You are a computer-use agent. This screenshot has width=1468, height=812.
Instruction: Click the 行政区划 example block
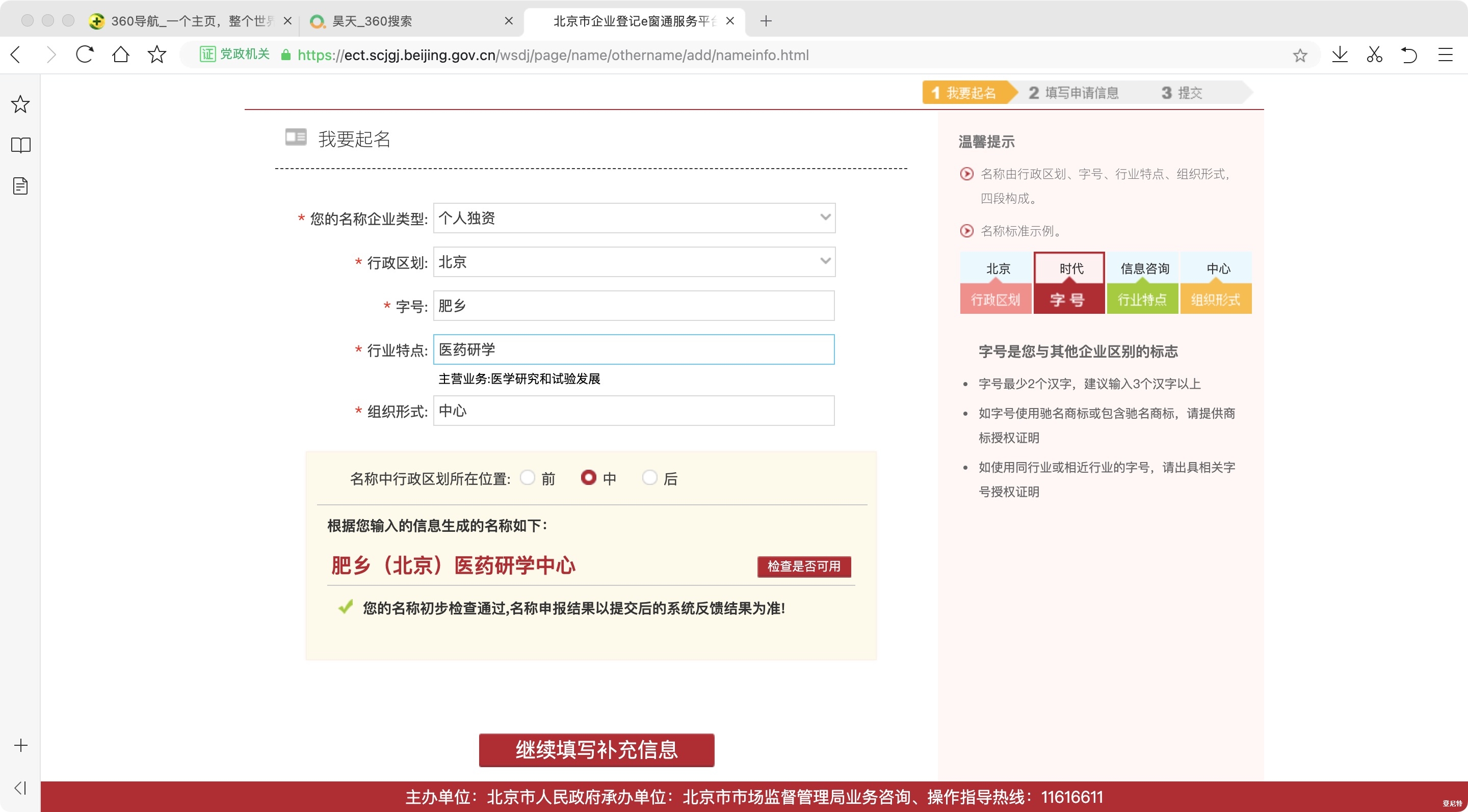(995, 299)
